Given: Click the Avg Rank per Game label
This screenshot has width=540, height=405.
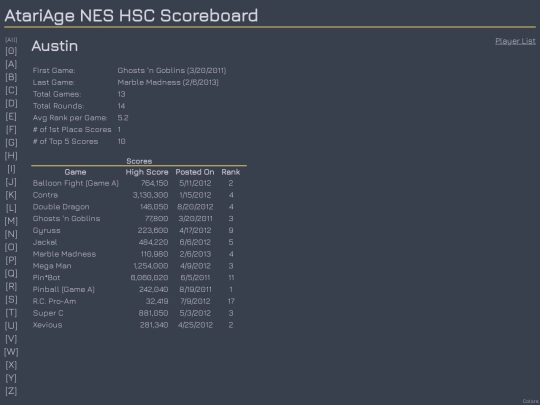Looking at the screenshot, I should coord(70,118).
